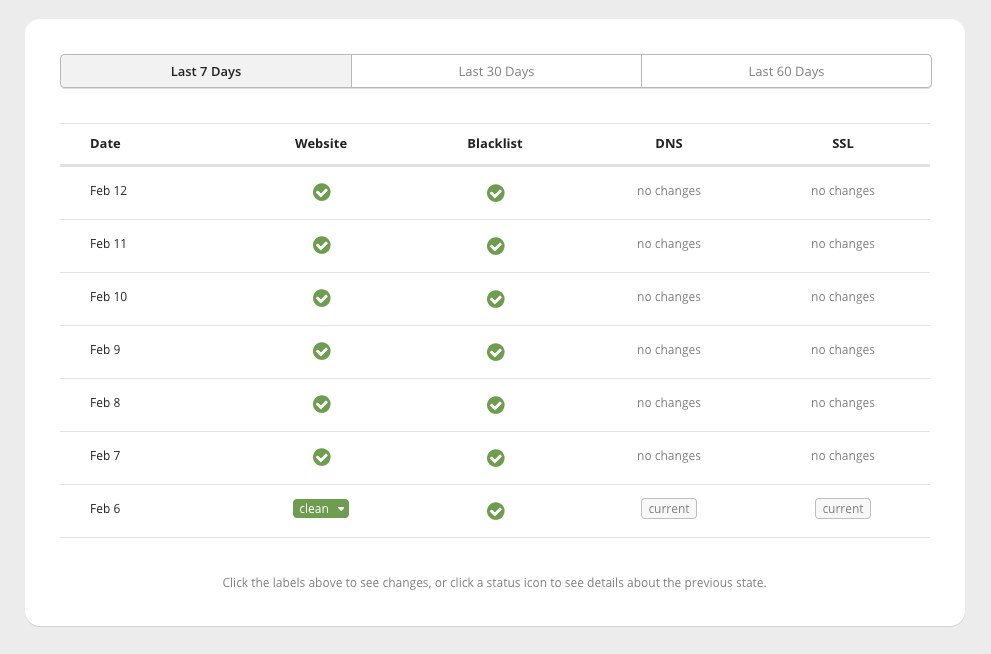Click the Website checkmark for Feb 7
Screen dimensions: 991x654
pos(321,457)
